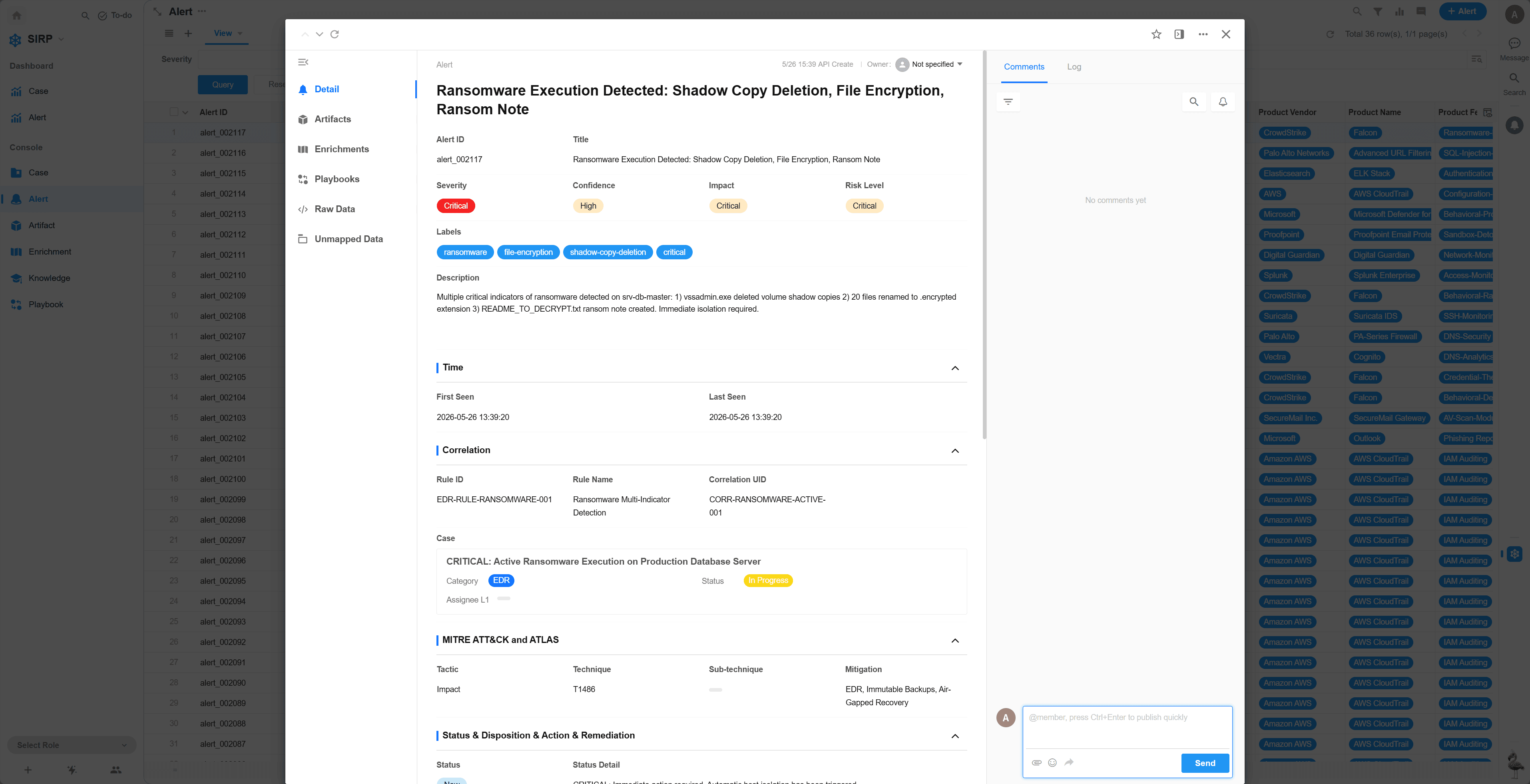This screenshot has height=784, width=1530.
Task: Switch to the Log tab
Action: [x=1074, y=66]
